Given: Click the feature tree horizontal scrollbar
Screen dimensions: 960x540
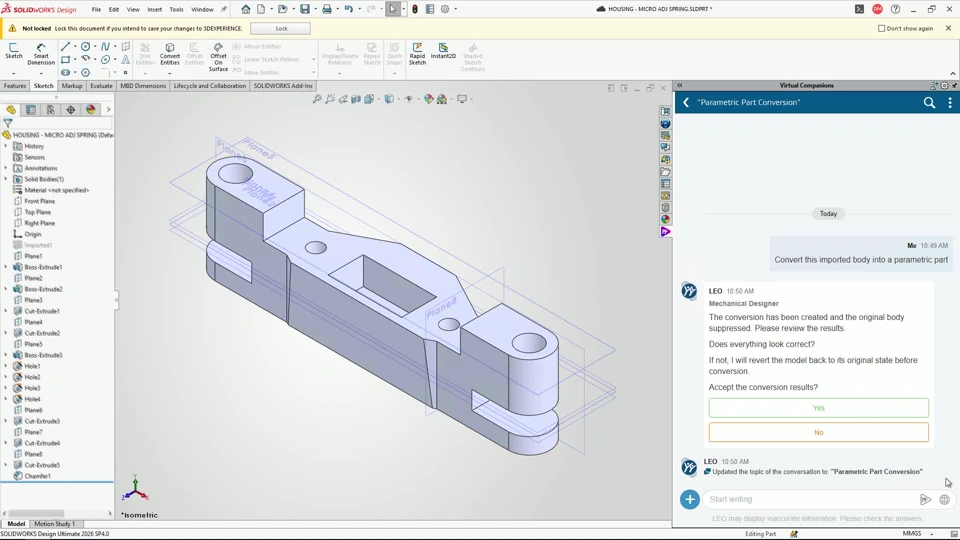Looking at the screenshot, I should (37, 514).
